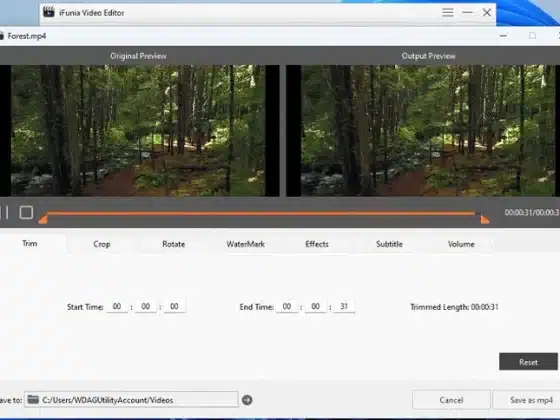This screenshot has height=420, width=560.
Task: Go to the Volume tab
Action: (x=461, y=244)
